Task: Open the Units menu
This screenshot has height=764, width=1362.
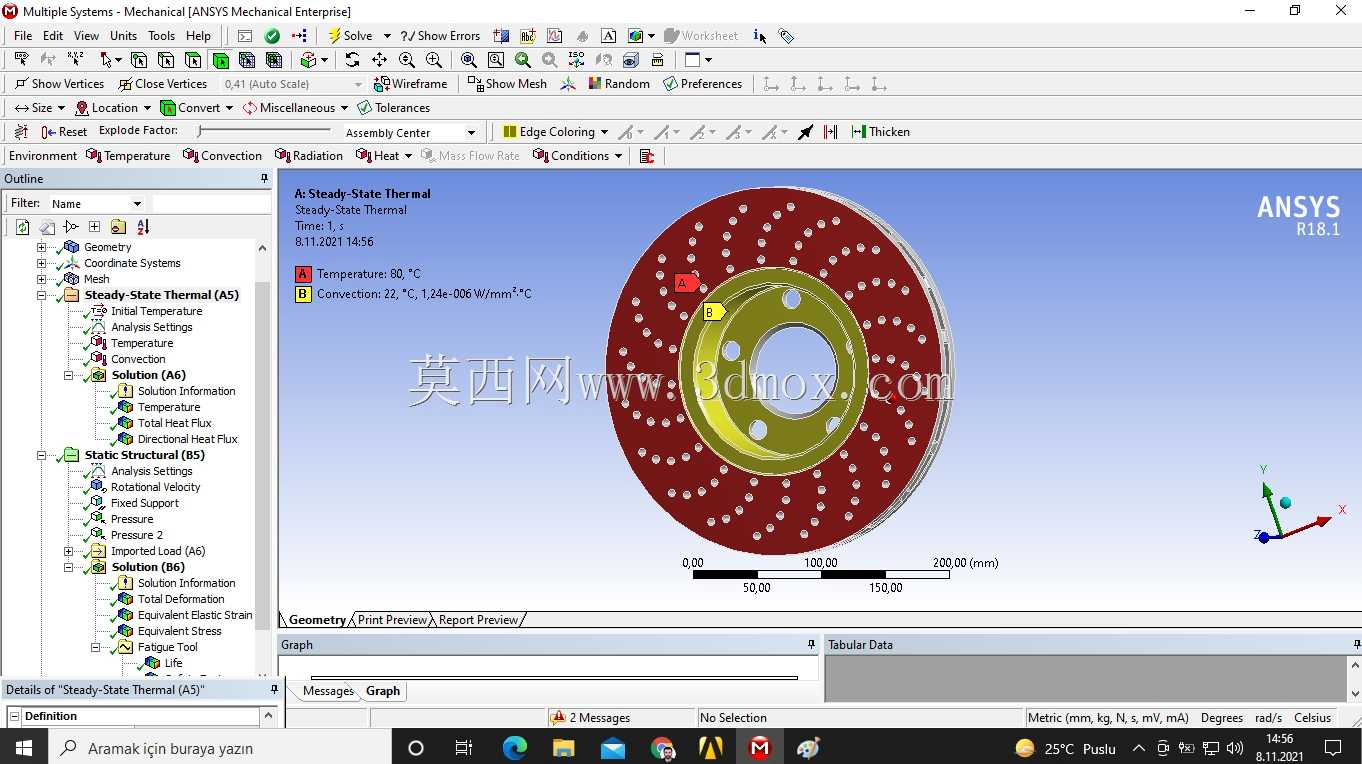Action: [x=124, y=36]
